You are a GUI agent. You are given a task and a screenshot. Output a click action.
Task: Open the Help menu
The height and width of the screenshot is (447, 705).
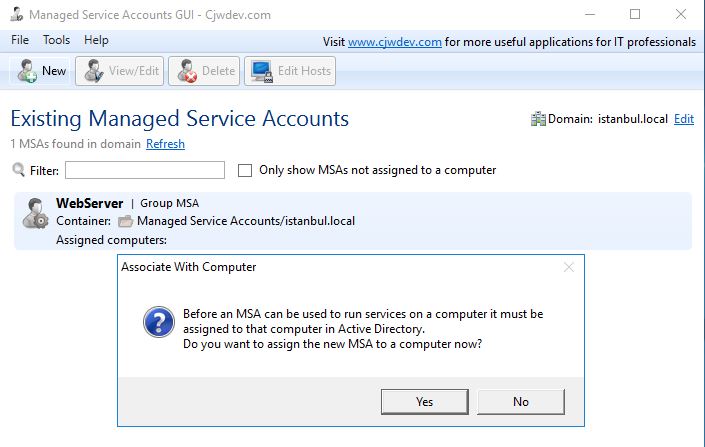click(96, 40)
